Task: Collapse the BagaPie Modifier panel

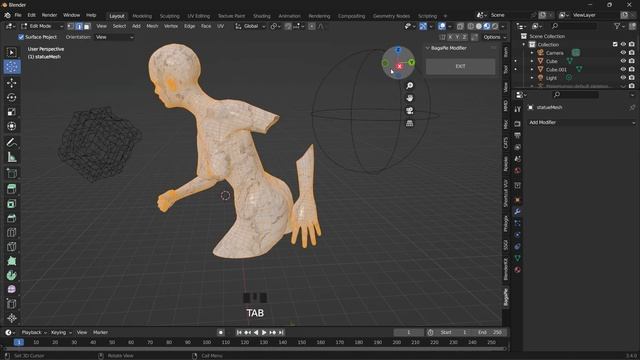Action: [428, 48]
